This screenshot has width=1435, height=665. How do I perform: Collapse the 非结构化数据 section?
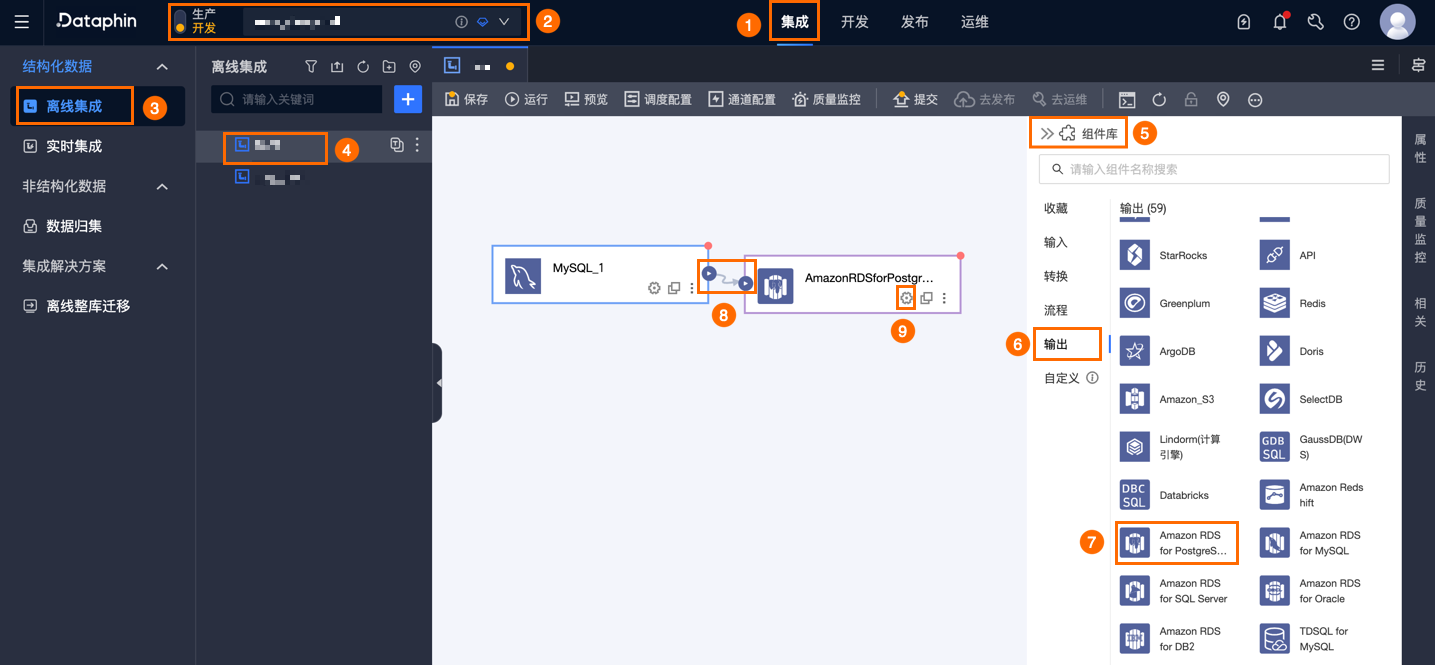tap(162, 186)
